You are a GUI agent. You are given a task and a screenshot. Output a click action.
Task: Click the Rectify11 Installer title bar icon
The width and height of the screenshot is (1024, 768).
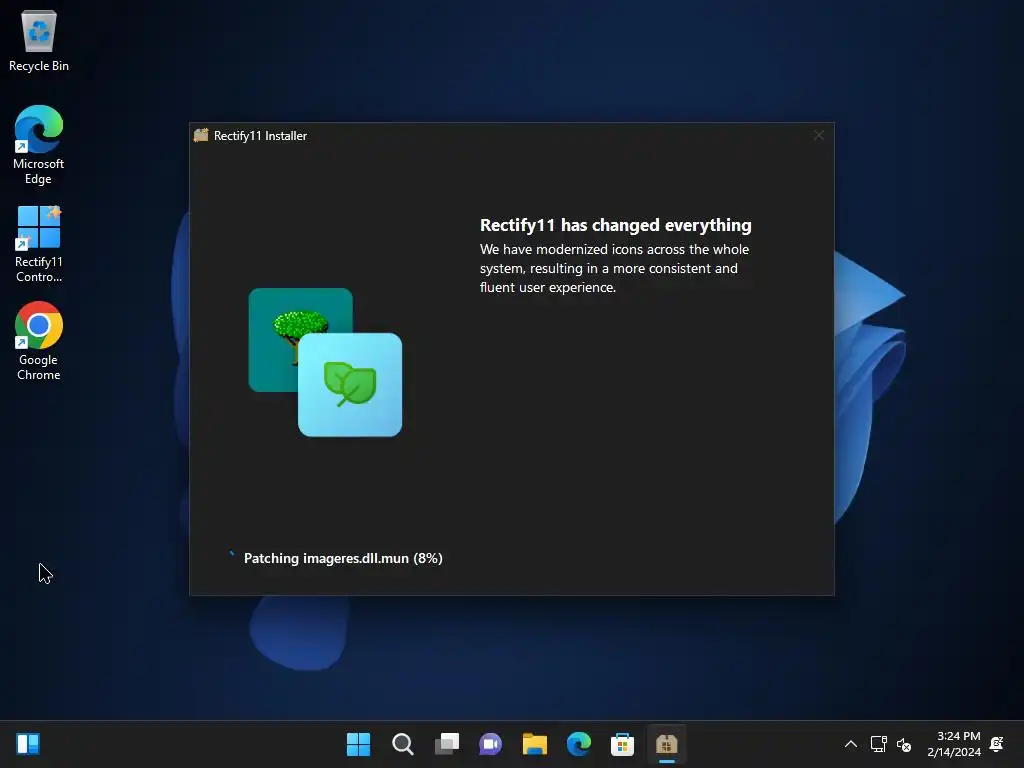click(x=201, y=135)
